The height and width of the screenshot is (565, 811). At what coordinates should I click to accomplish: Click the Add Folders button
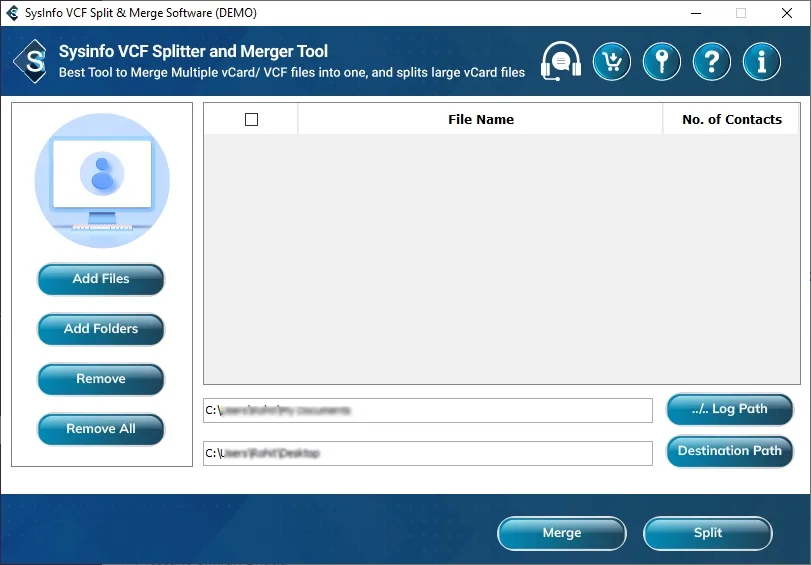click(x=101, y=329)
